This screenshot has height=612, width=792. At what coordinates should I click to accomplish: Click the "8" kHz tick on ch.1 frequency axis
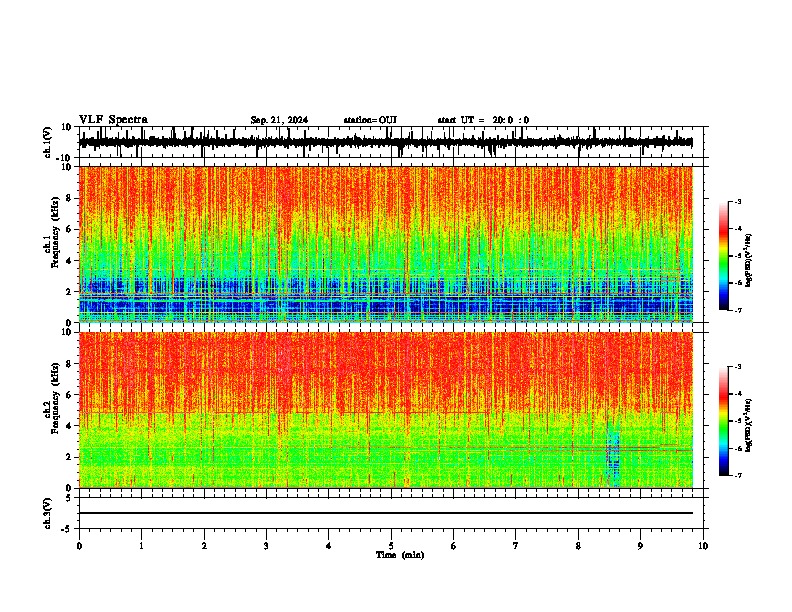[70, 198]
